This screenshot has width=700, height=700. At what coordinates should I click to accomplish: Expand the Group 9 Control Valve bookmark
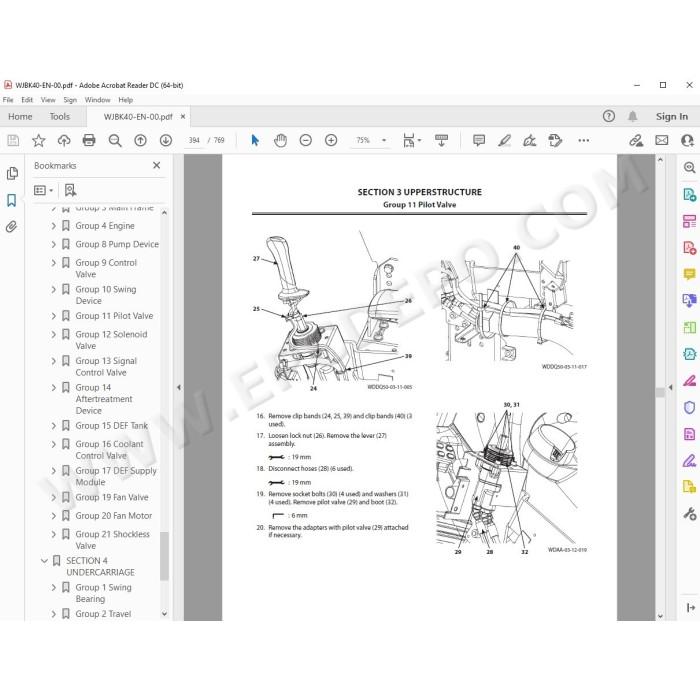[x=54, y=263]
